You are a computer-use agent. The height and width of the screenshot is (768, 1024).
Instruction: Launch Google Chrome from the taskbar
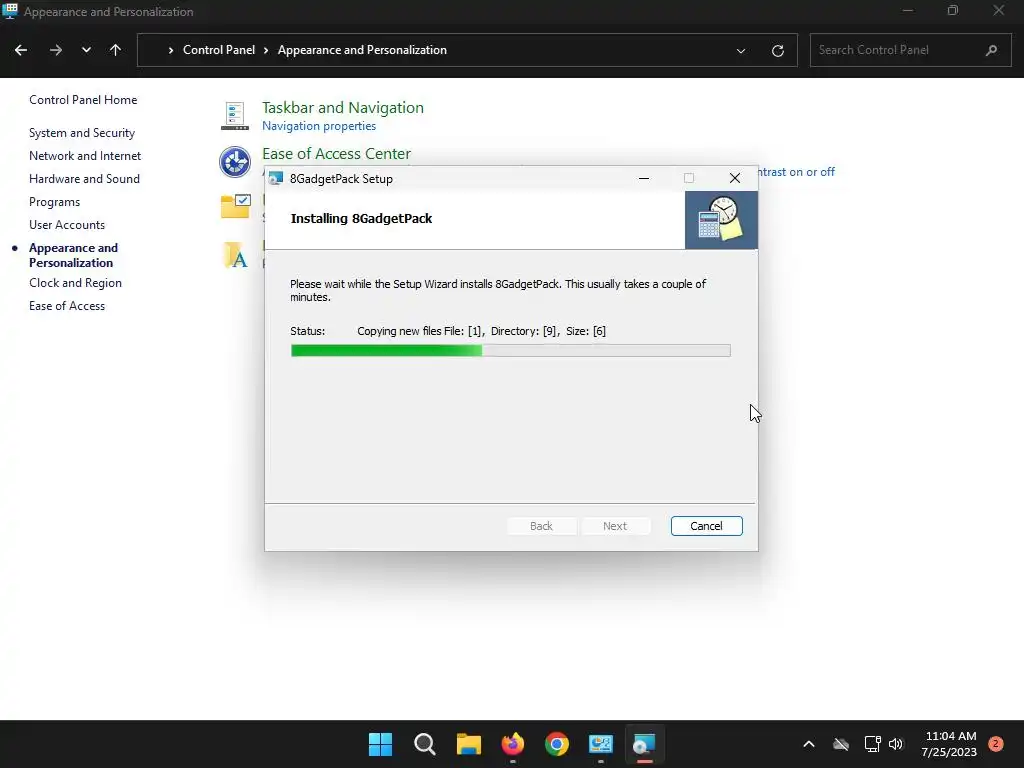coord(556,744)
